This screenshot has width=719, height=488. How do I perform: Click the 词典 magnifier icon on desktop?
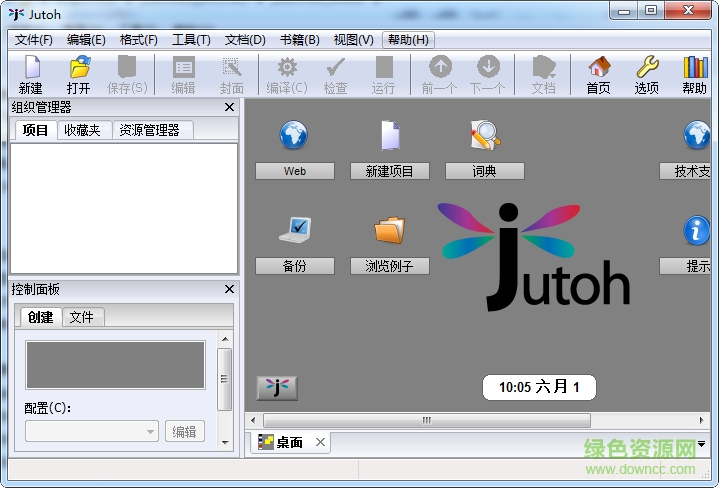tap(485, 135)
